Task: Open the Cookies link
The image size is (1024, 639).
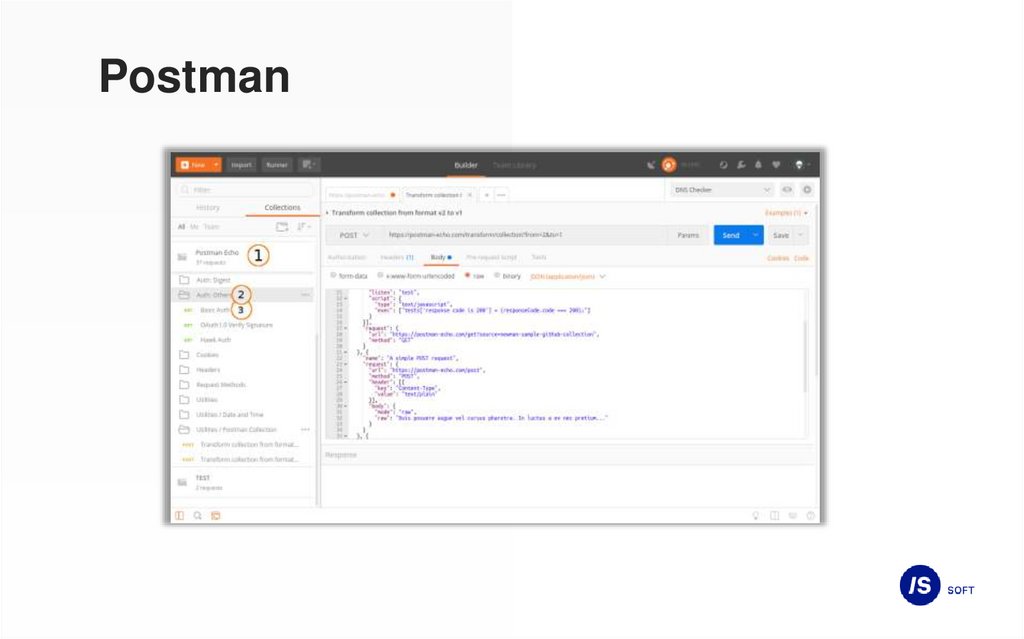Action: [778, 258]
